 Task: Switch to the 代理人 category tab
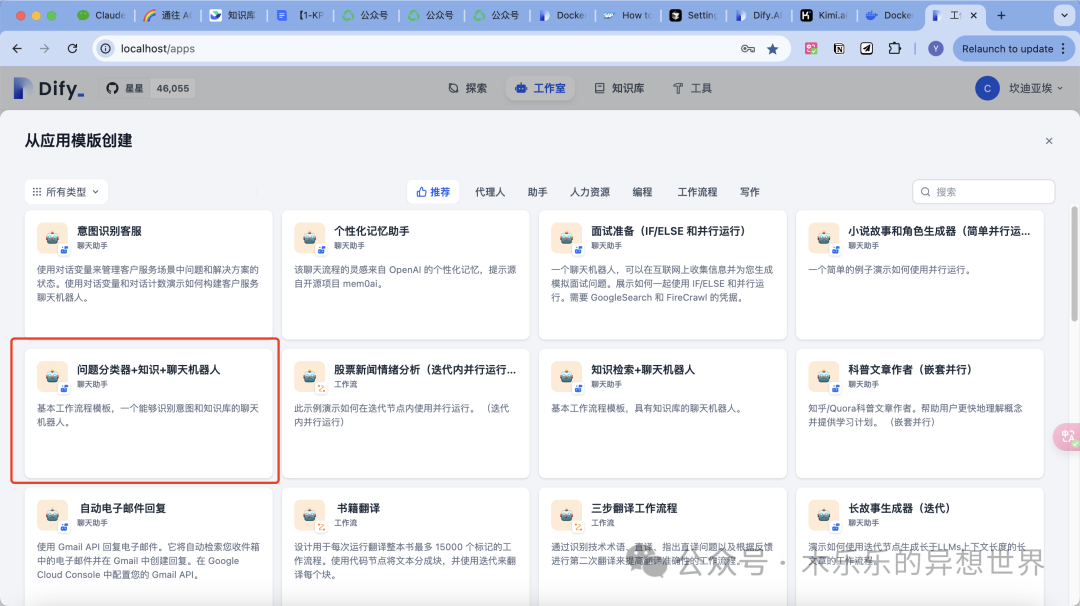[x=490, y=192]
